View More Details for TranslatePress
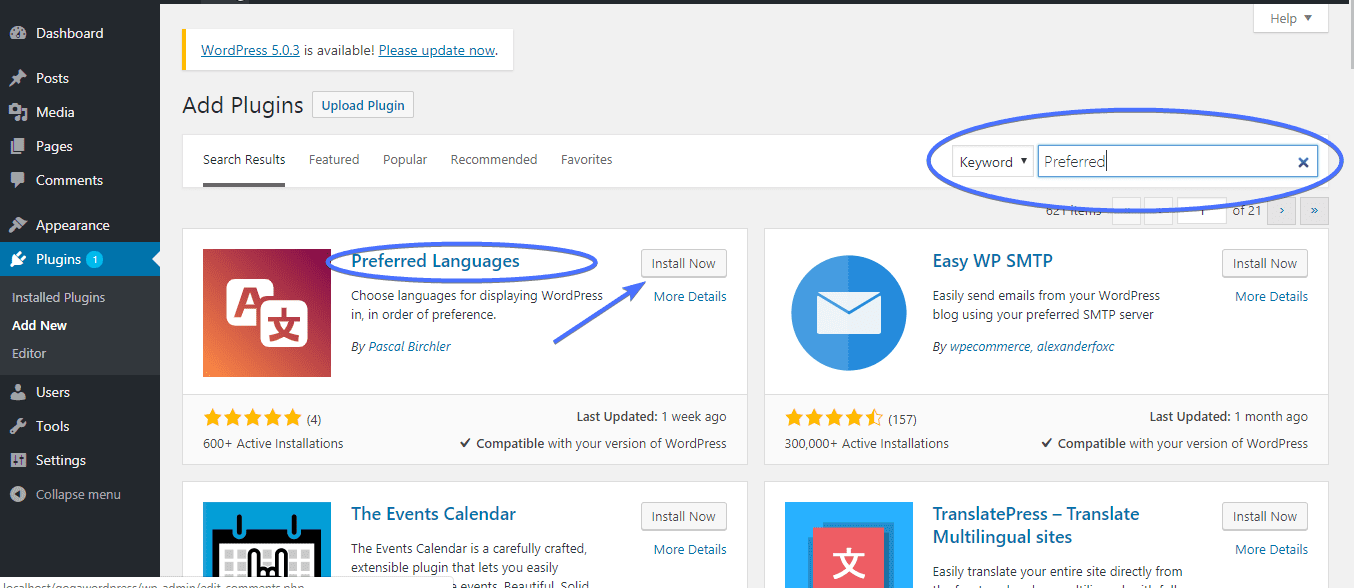 pyautogui.click(x=1271, y=550)
